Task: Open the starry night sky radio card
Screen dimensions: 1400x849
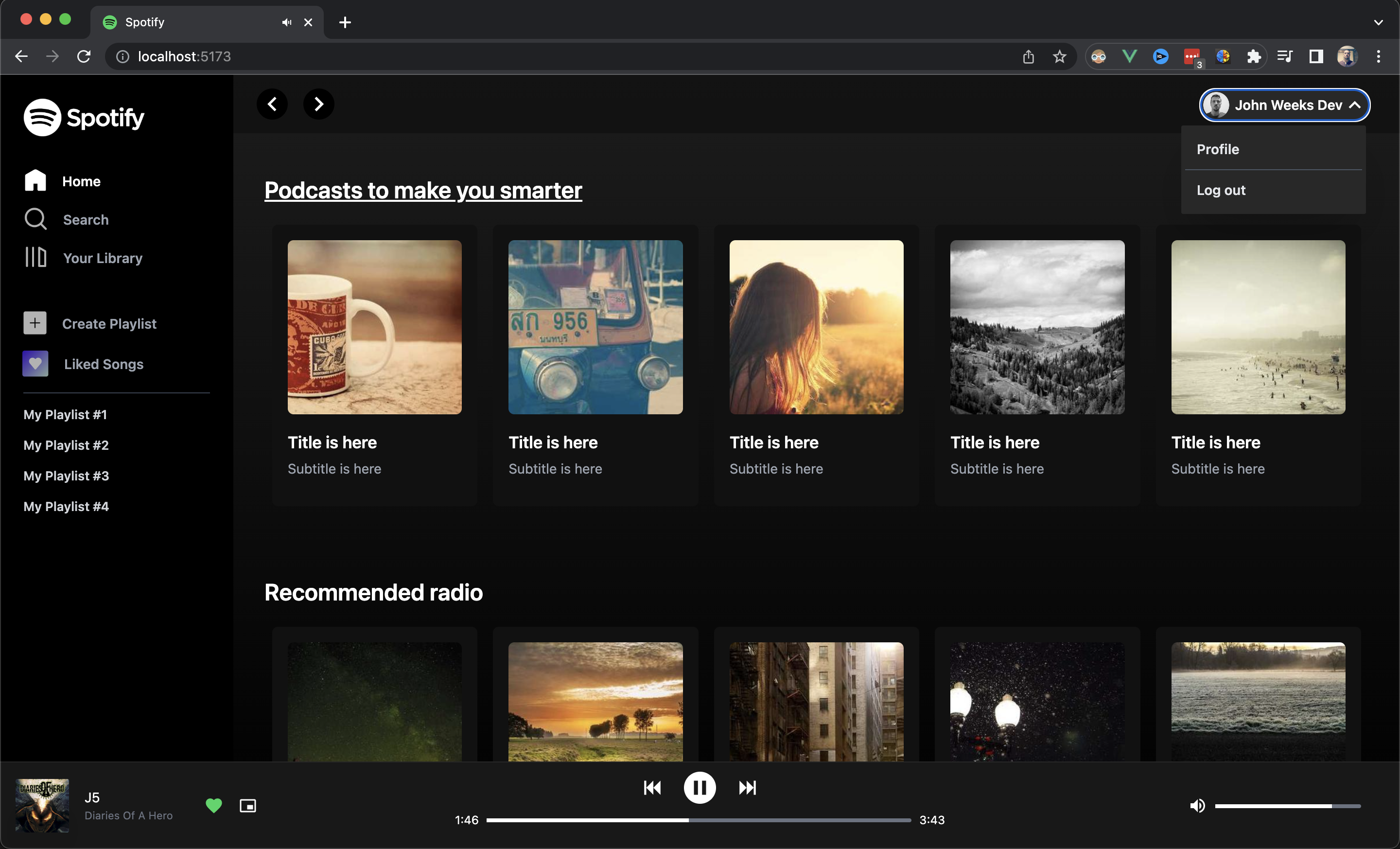Action: coord(374,694)
